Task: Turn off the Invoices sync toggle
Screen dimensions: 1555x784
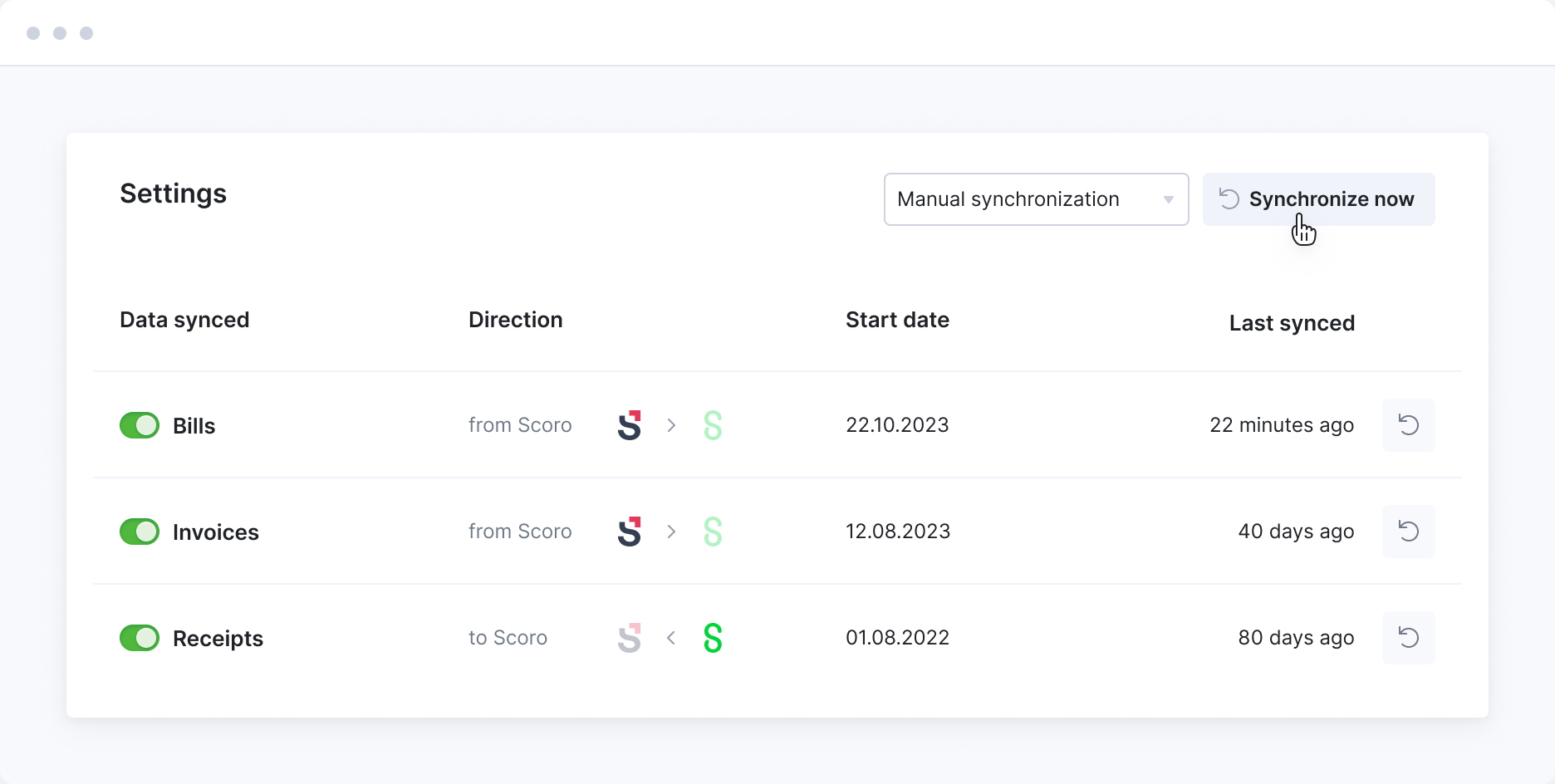Action: click(140, 532)
